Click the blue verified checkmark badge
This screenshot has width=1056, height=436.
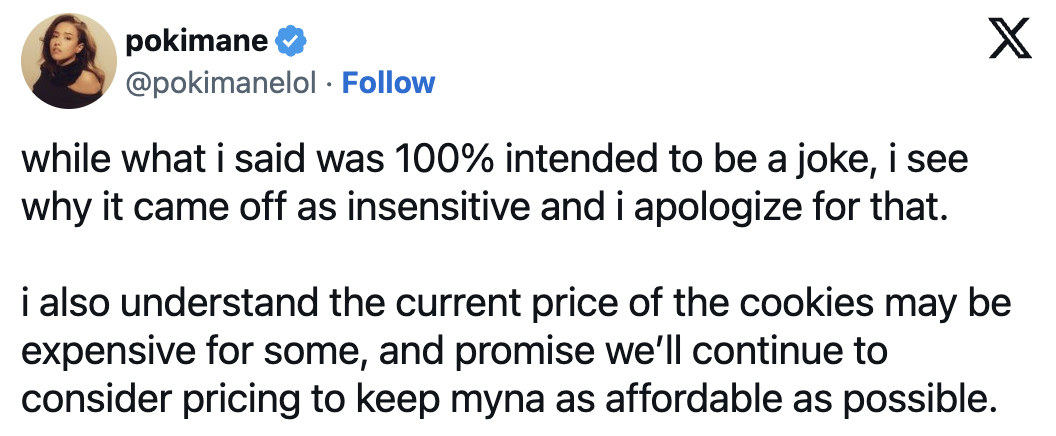(x=292, y=42)
